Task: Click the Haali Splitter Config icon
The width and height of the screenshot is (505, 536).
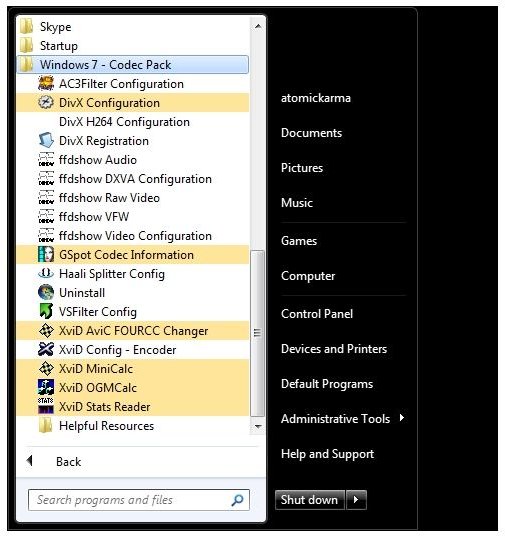Action: pos(46,273)
